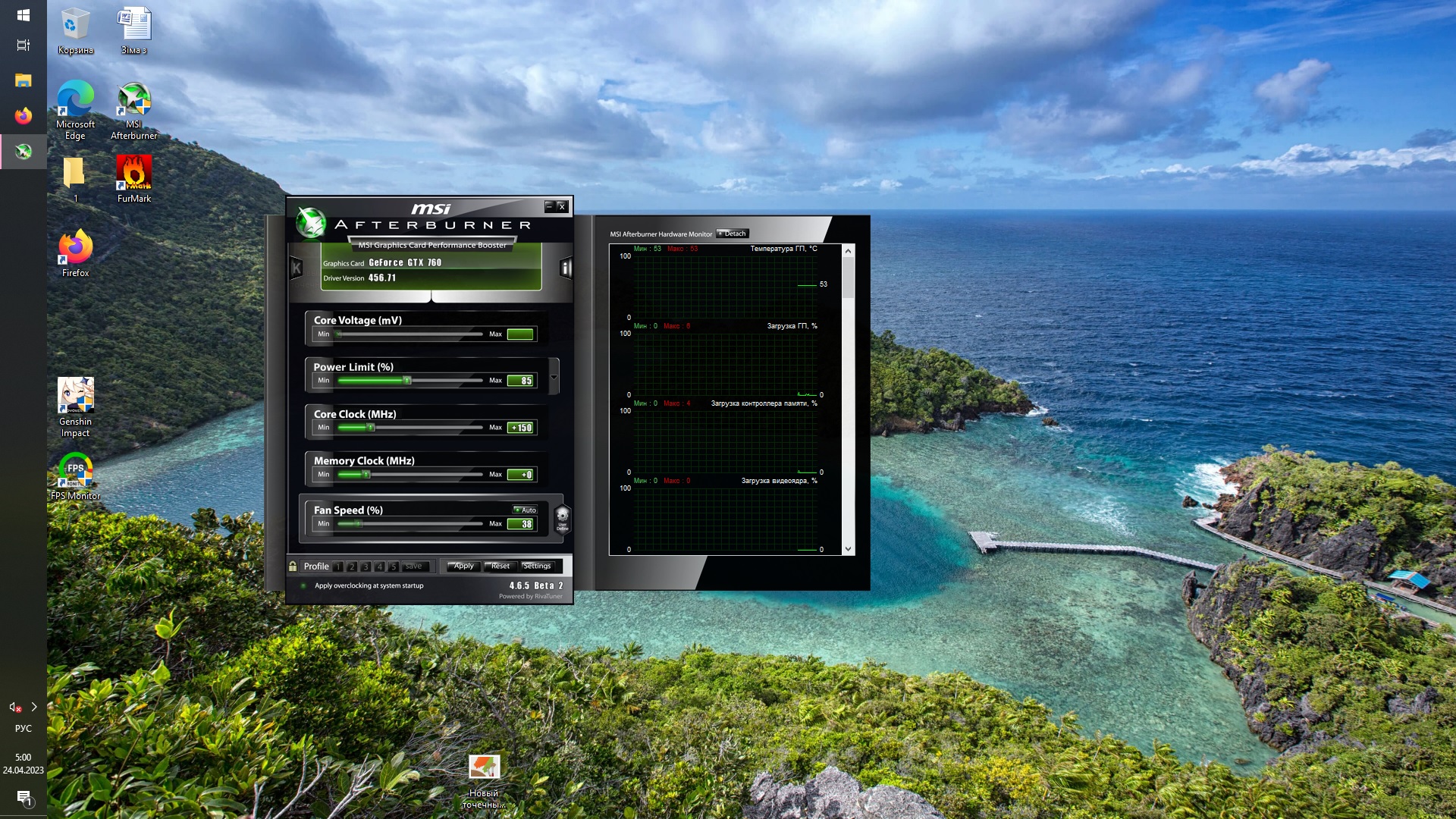Open Afterburner Settings

coord(537,566)
